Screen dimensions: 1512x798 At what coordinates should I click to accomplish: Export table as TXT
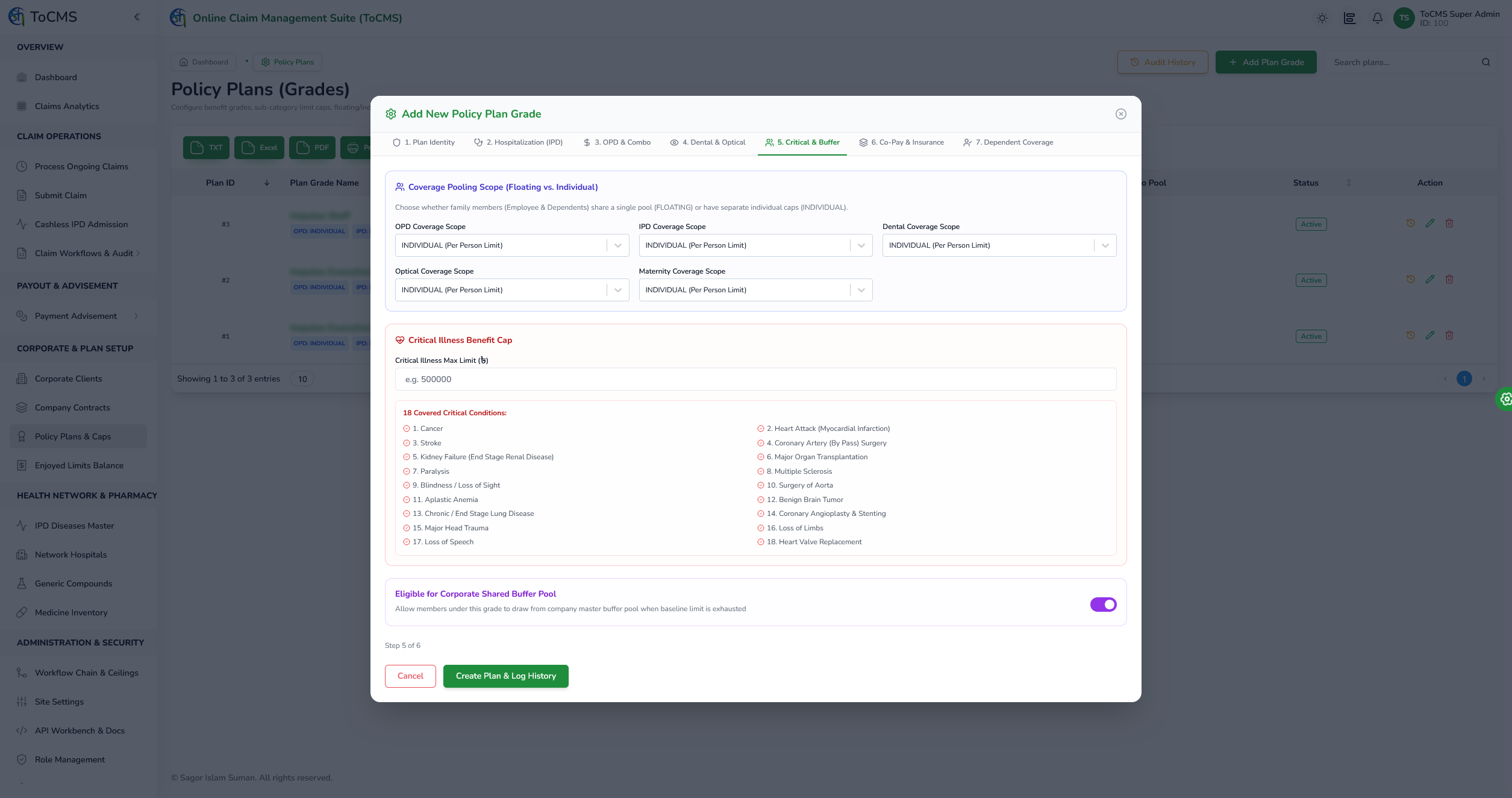pos(206,148)
